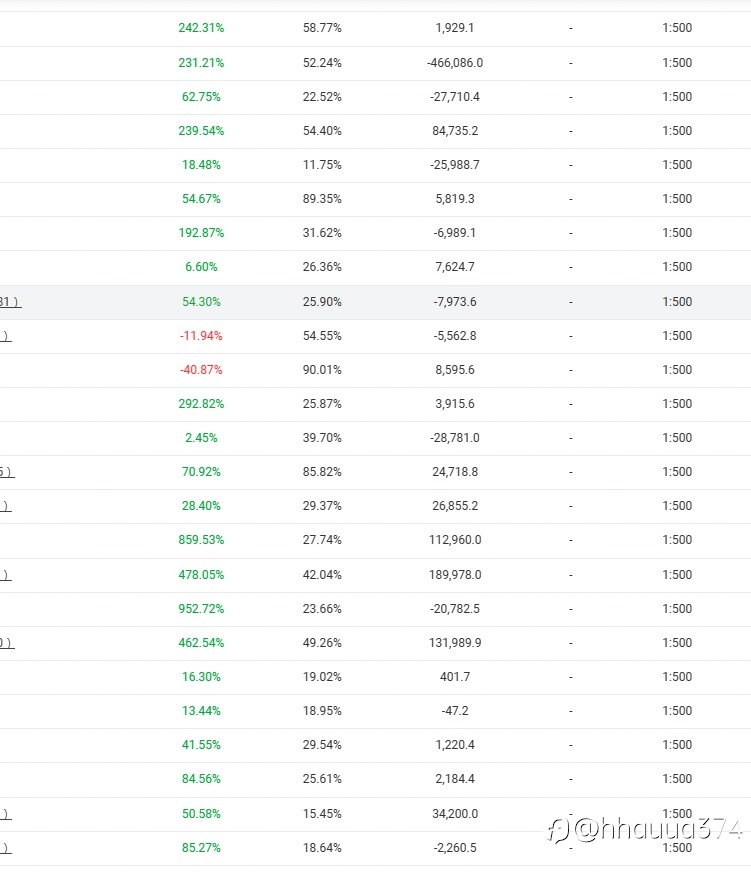
Task: Click the 85.27% gain in last row
Action: tap(201, 848)
